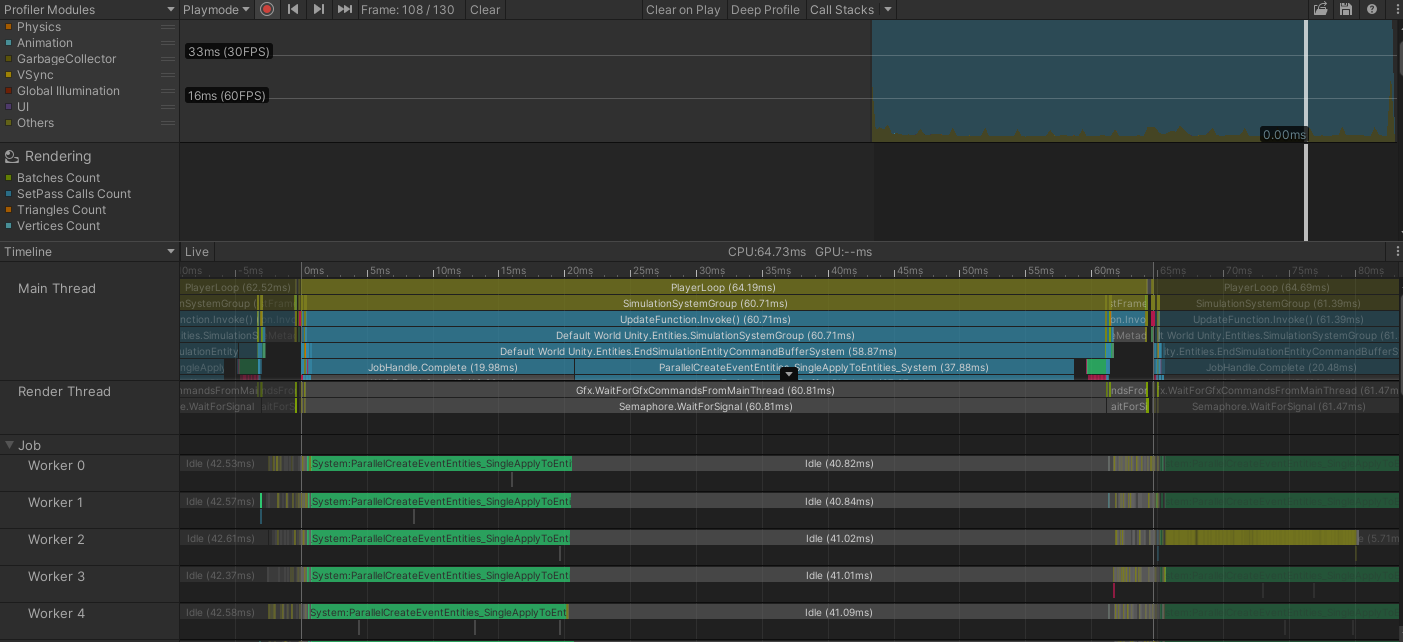Viewport: 1403px width, 642px height.
Task: Go to the next frame
Action: click(x=317, y=9)
